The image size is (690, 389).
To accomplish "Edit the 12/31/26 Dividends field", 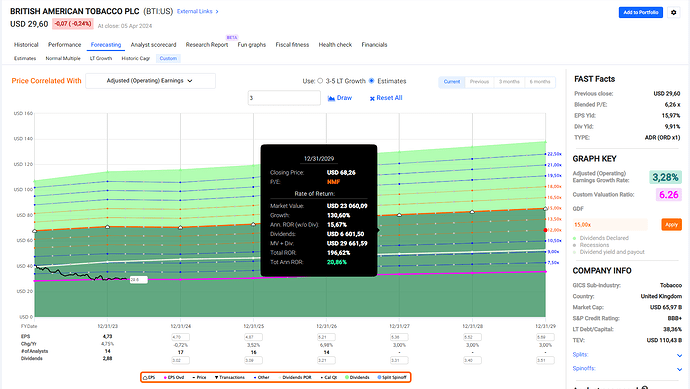I will 327,360.
